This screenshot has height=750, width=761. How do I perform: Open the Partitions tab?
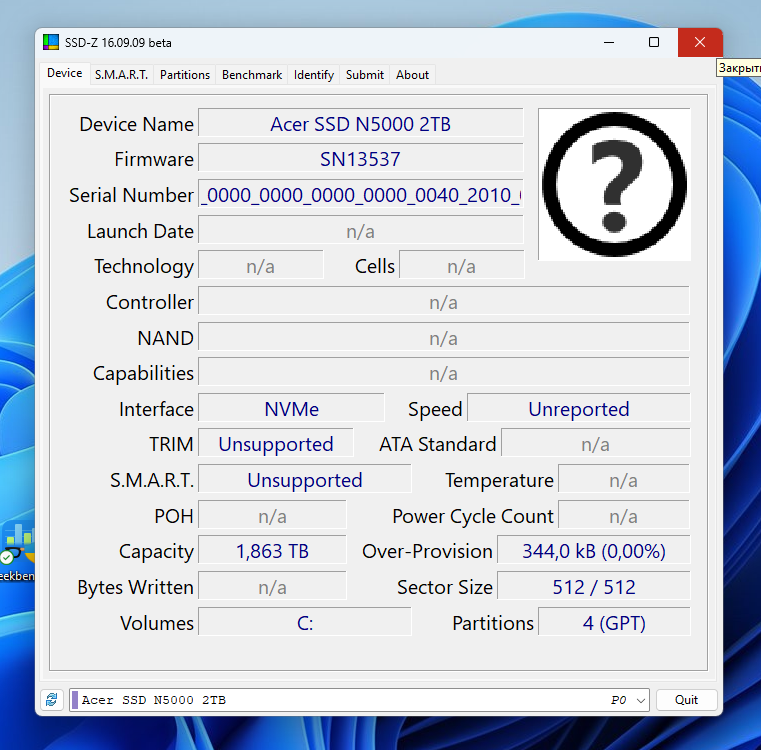(x=185, y=75)
